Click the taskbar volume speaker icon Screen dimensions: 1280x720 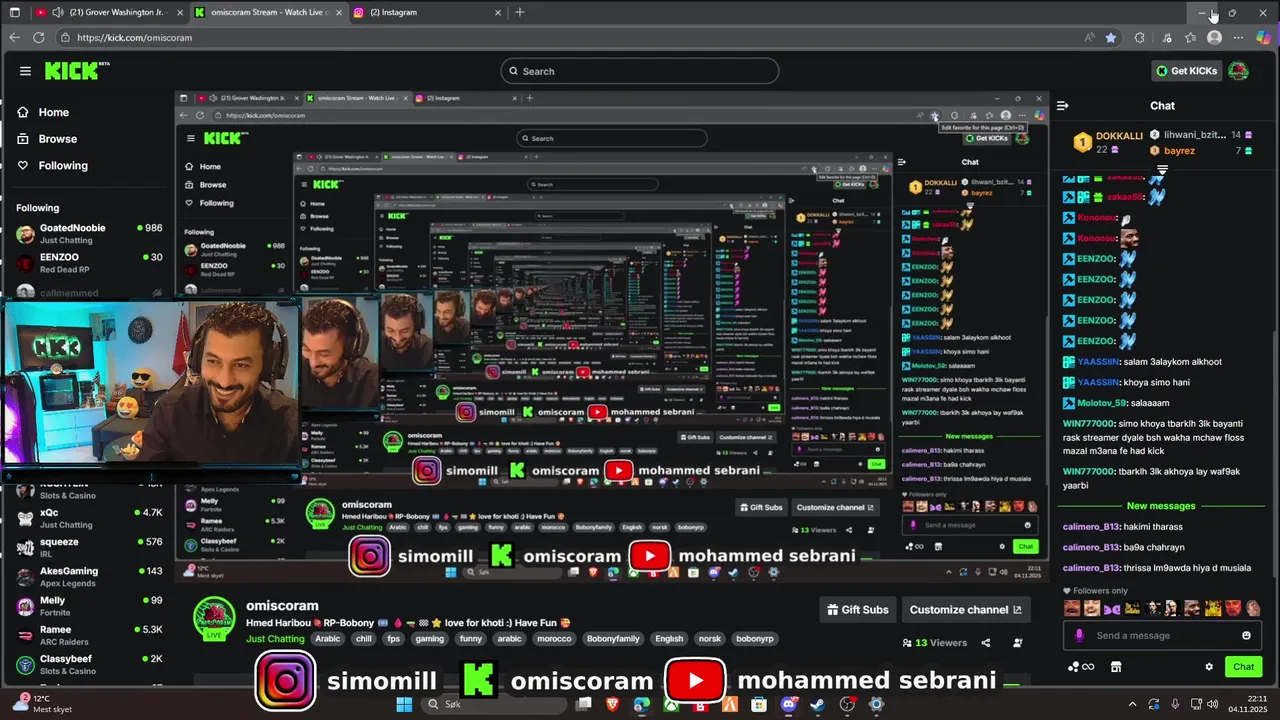1212,704
